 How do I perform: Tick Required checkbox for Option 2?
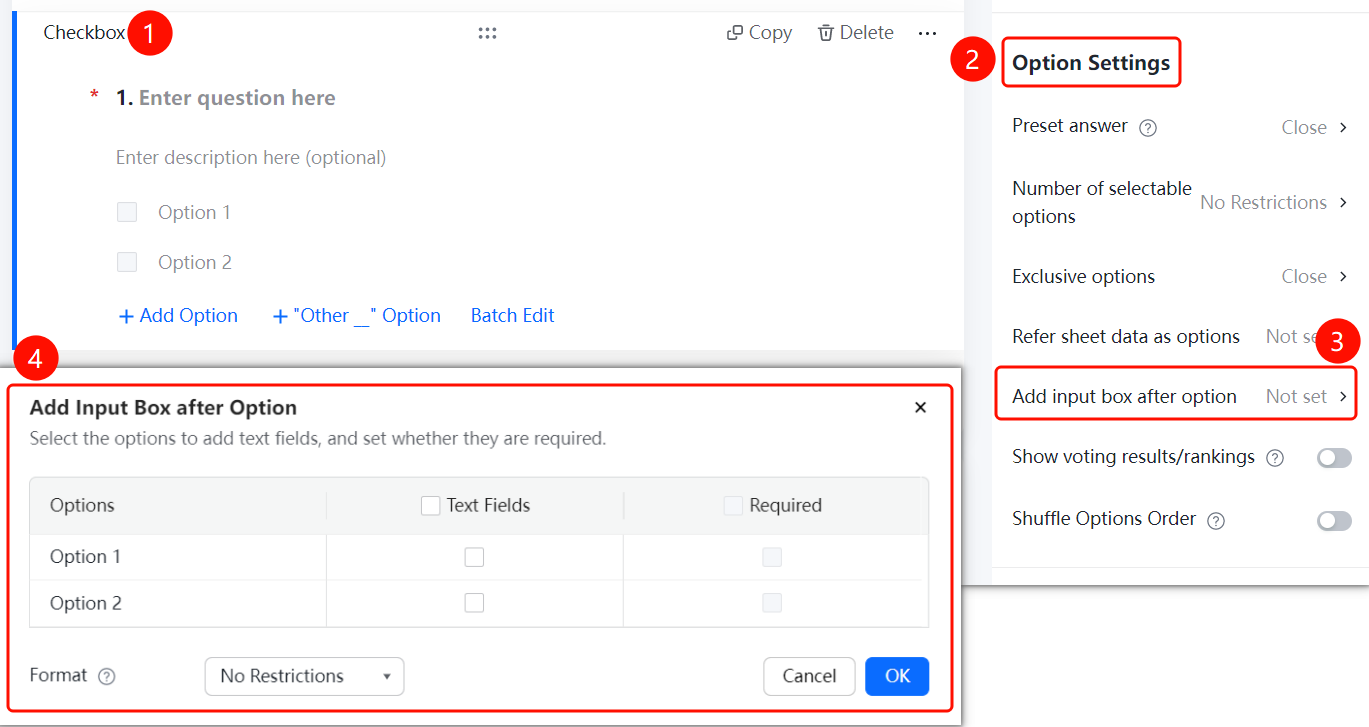click(x=772, y=603)
